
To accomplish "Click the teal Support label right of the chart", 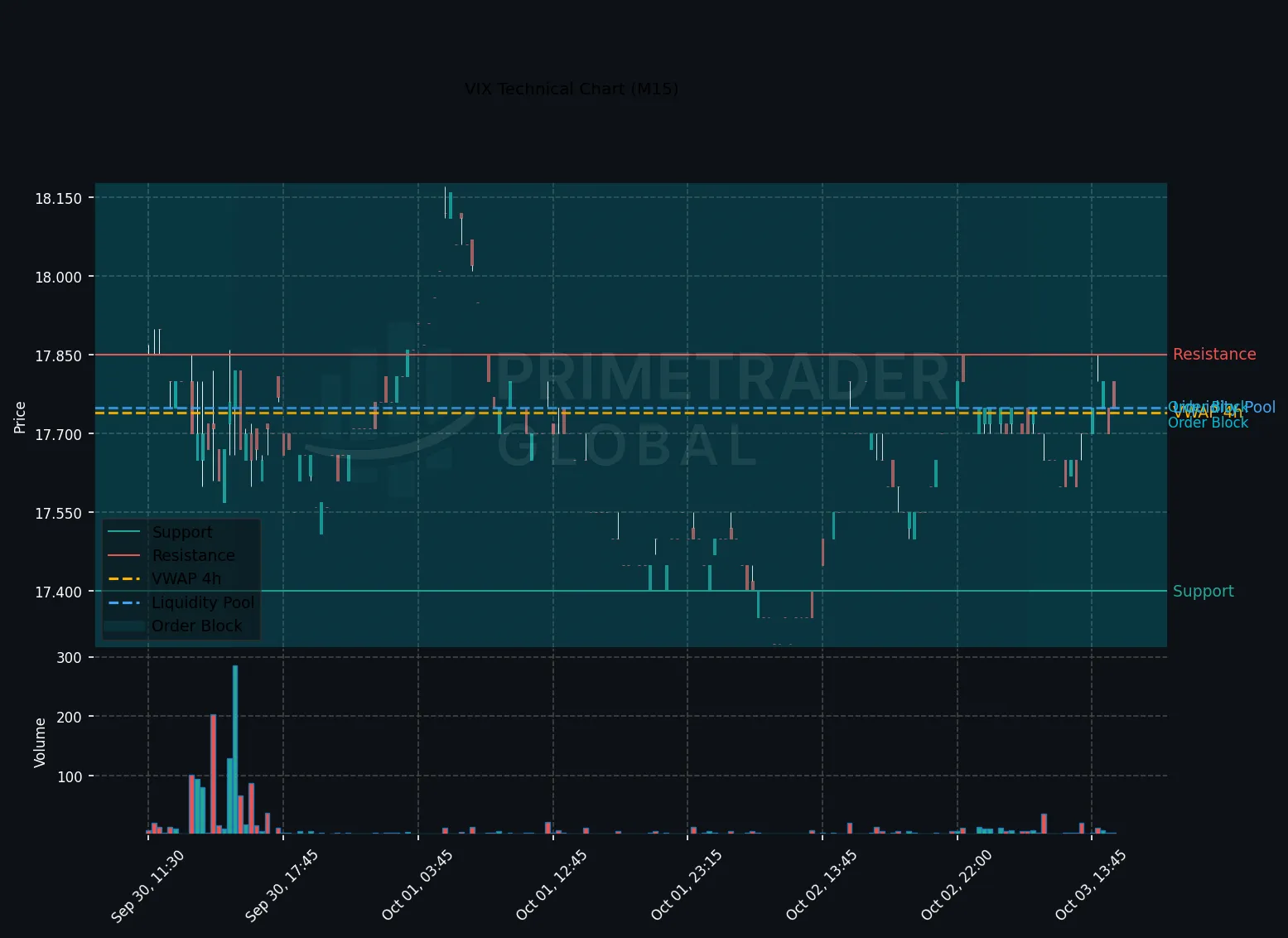I will (x=1204, y=591).
